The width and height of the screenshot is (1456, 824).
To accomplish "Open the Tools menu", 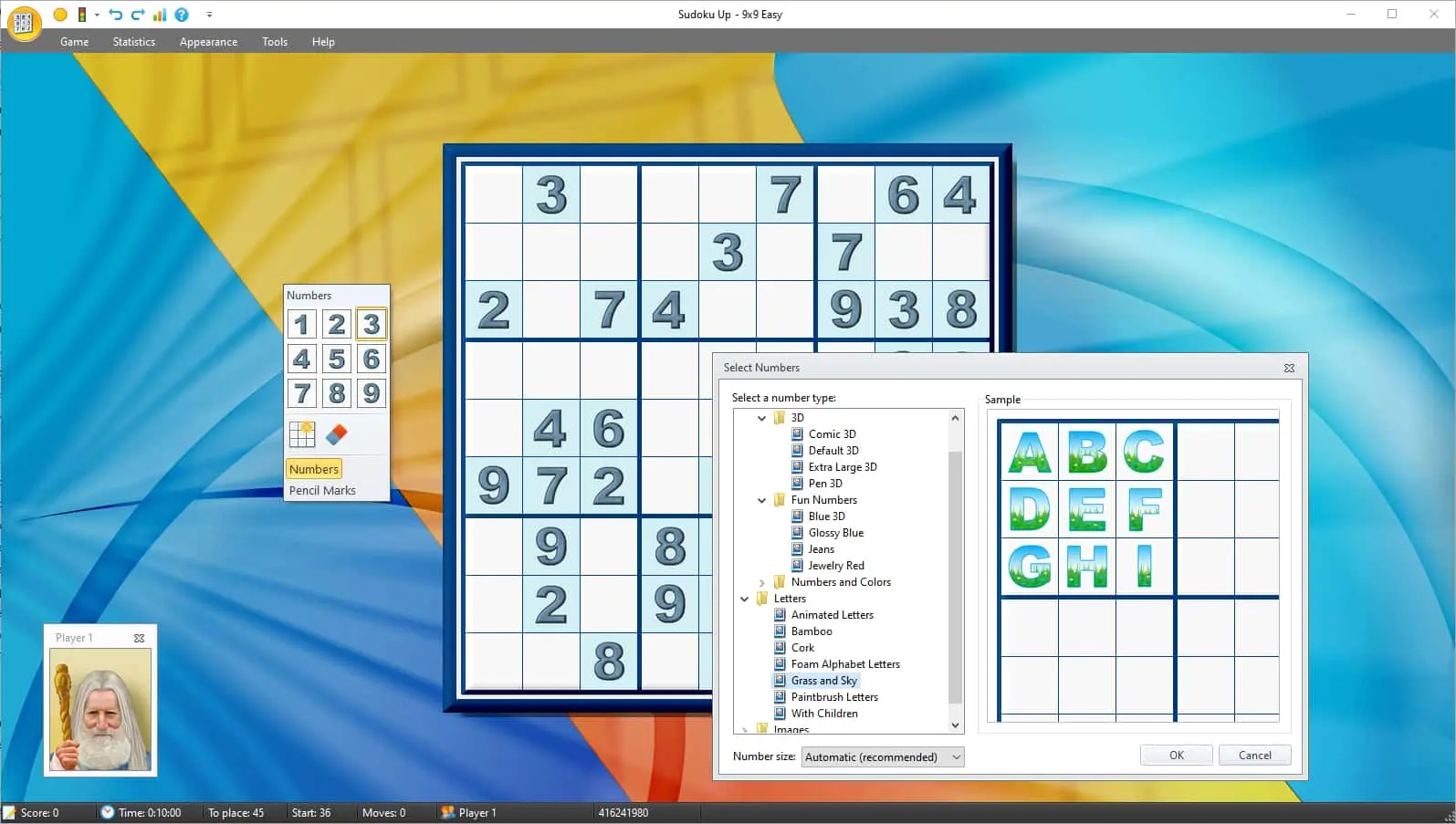I will [x=275, y=42].
